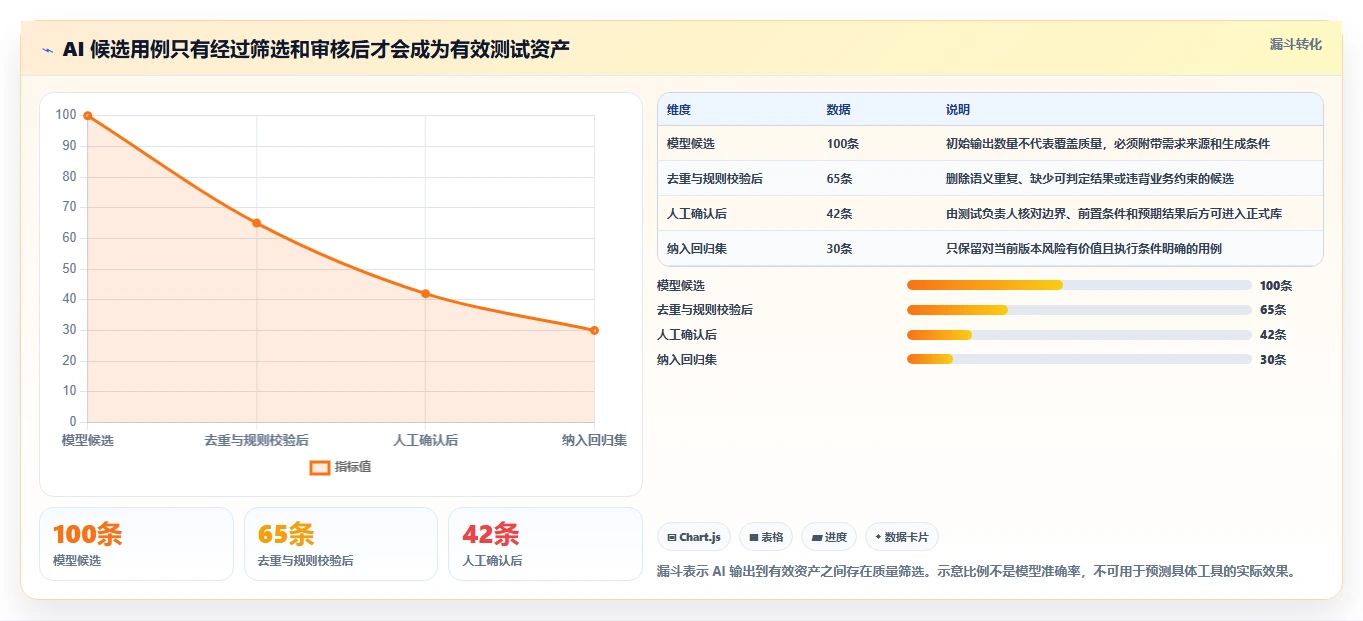1363x621 pixels.
Task: Click the 人工确认后 x-axis label
Action: (426, 440)
